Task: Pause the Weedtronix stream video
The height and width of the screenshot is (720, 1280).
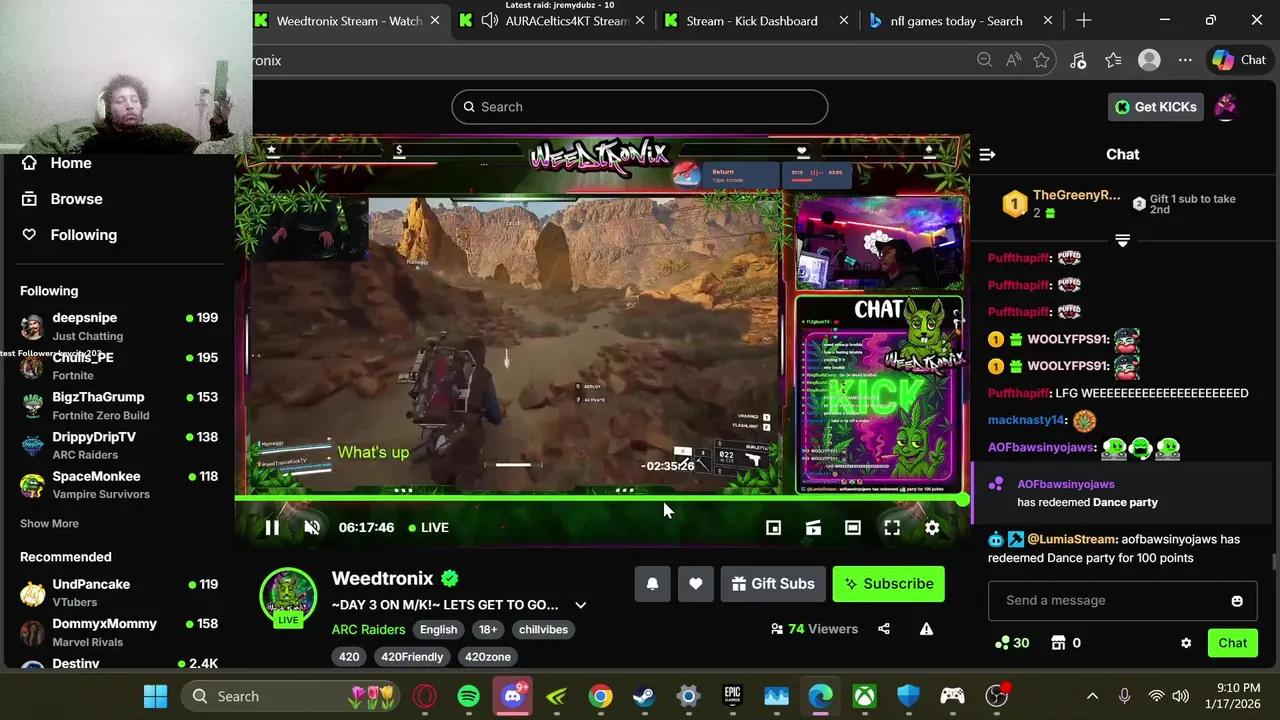Action: click(x=272, y=528)
